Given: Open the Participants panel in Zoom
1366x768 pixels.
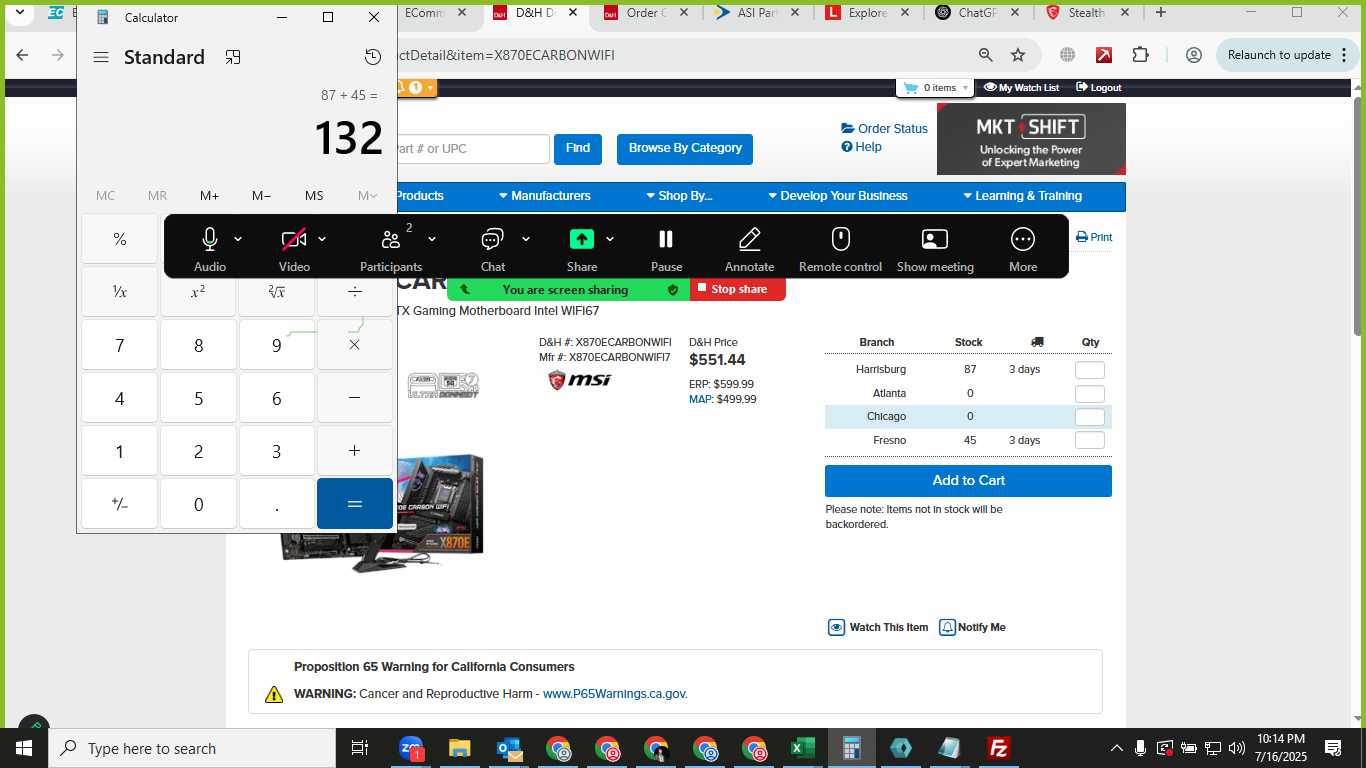Looking at the screenshot, I should coord(391,239).
